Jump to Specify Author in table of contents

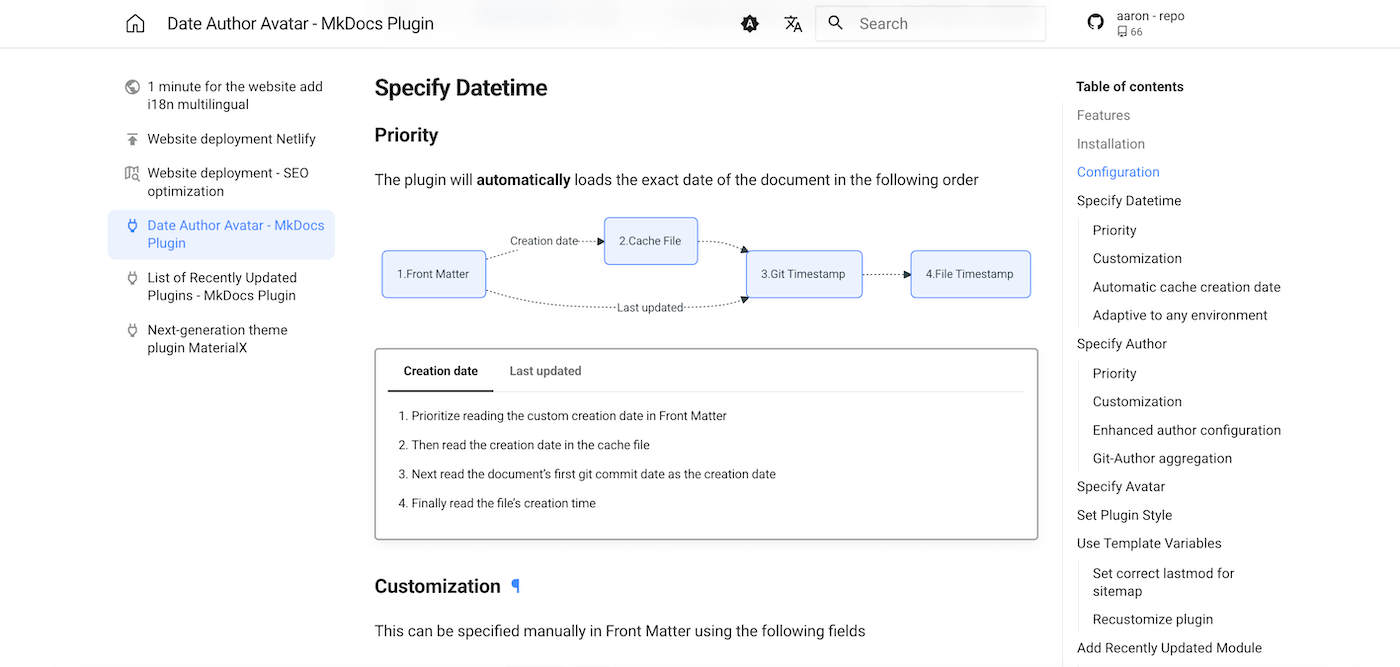click(x=1122, y=344)
